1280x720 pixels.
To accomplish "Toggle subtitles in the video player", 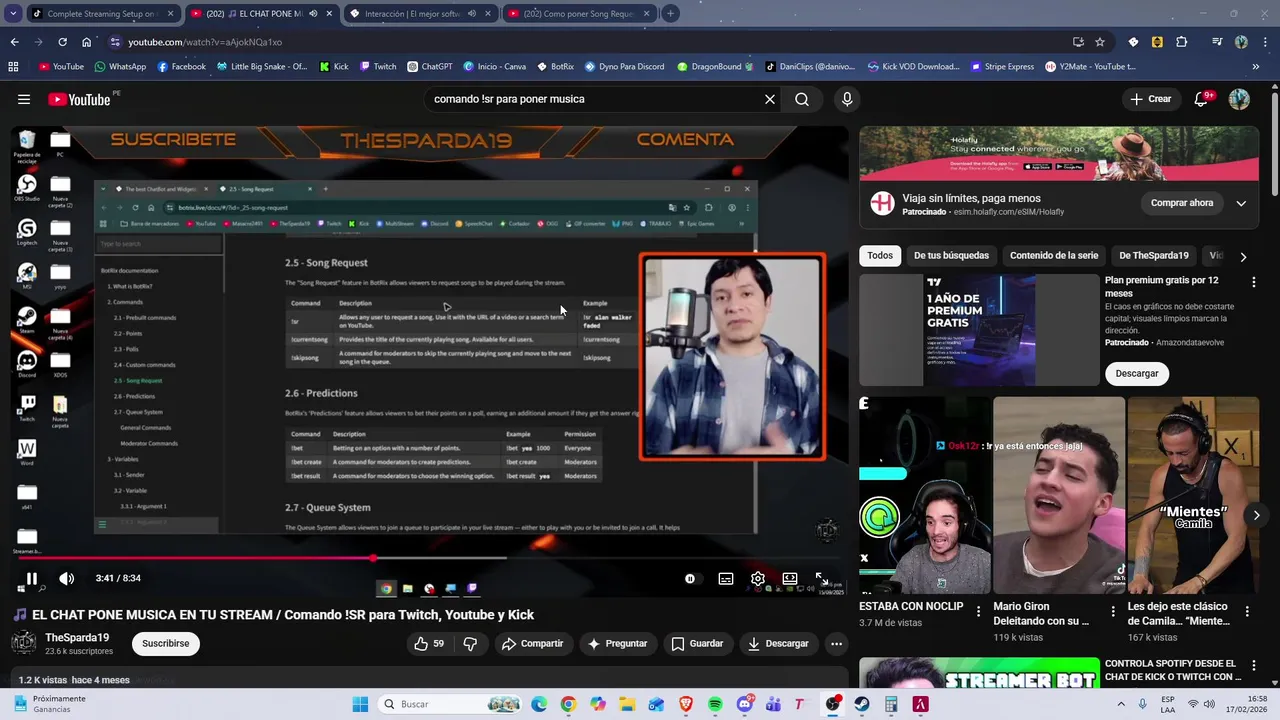I will pyautogui.click(x=726, y=578).
